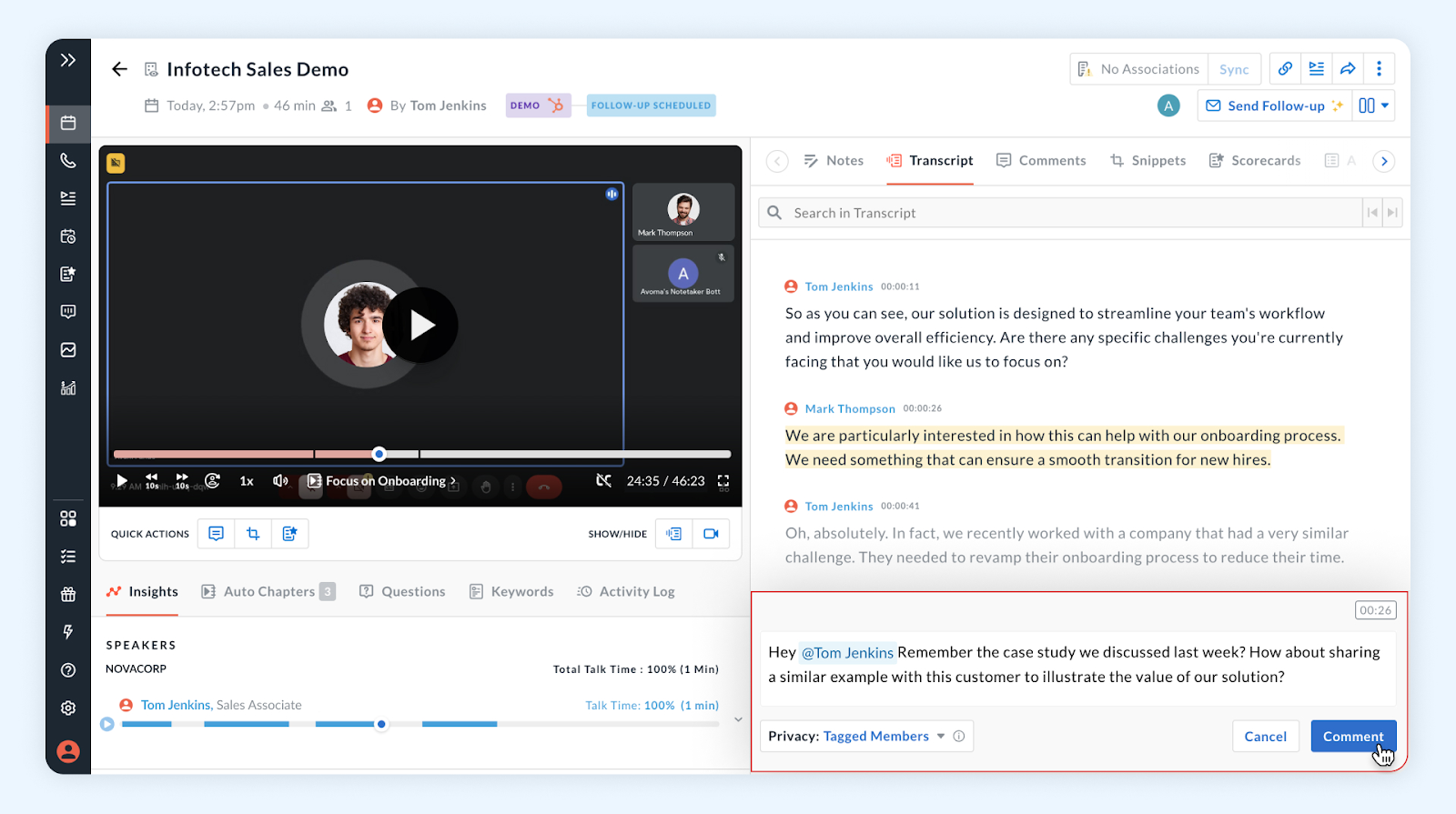Open the gift icon in the sidebar
Viewport: 1456px width, 814px height.
point(68,595)
